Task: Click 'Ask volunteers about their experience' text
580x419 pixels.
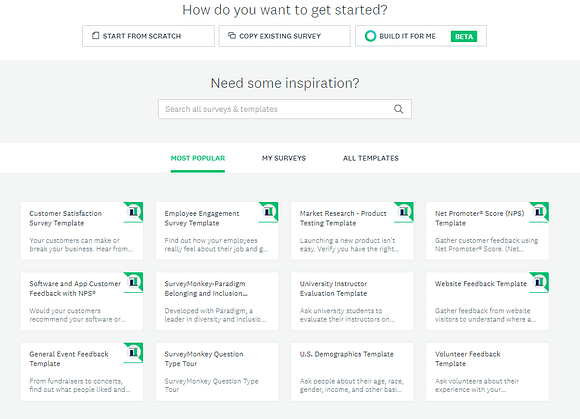Action: click(x=477, y=385)
